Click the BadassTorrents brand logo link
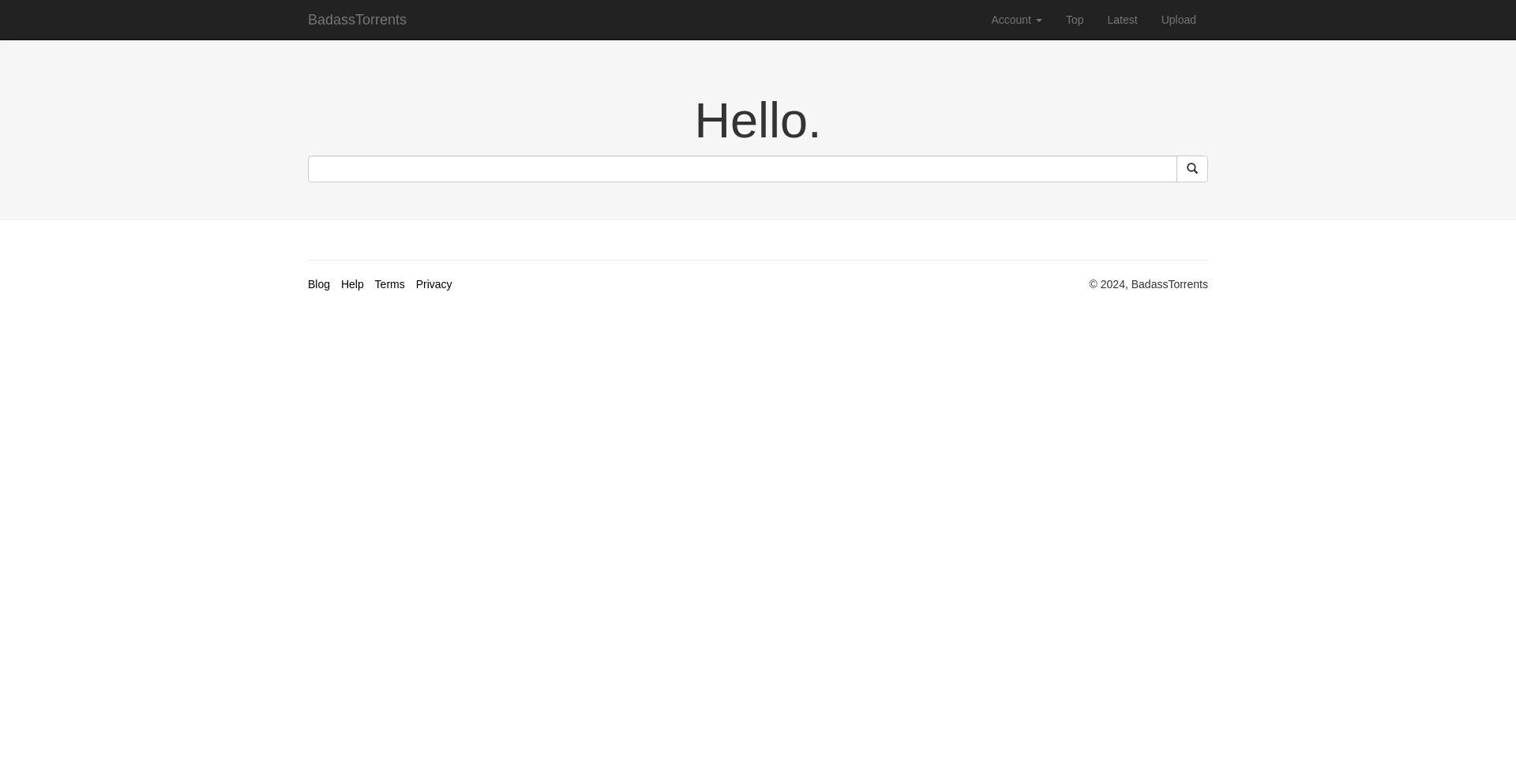 [357, 20]
